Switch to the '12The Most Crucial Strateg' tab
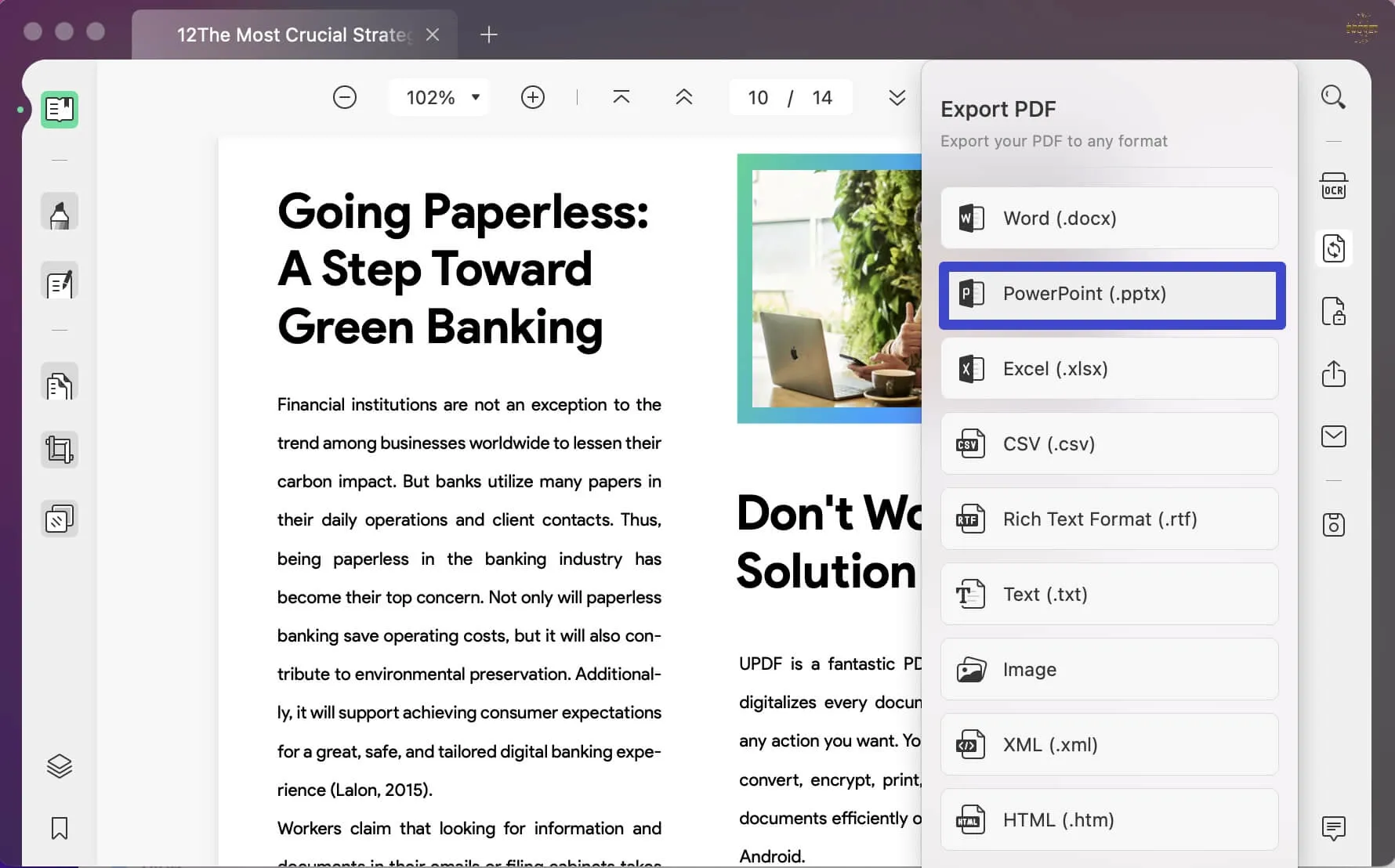This screenshot has width=1395, height=868. (x=294, y=34)
